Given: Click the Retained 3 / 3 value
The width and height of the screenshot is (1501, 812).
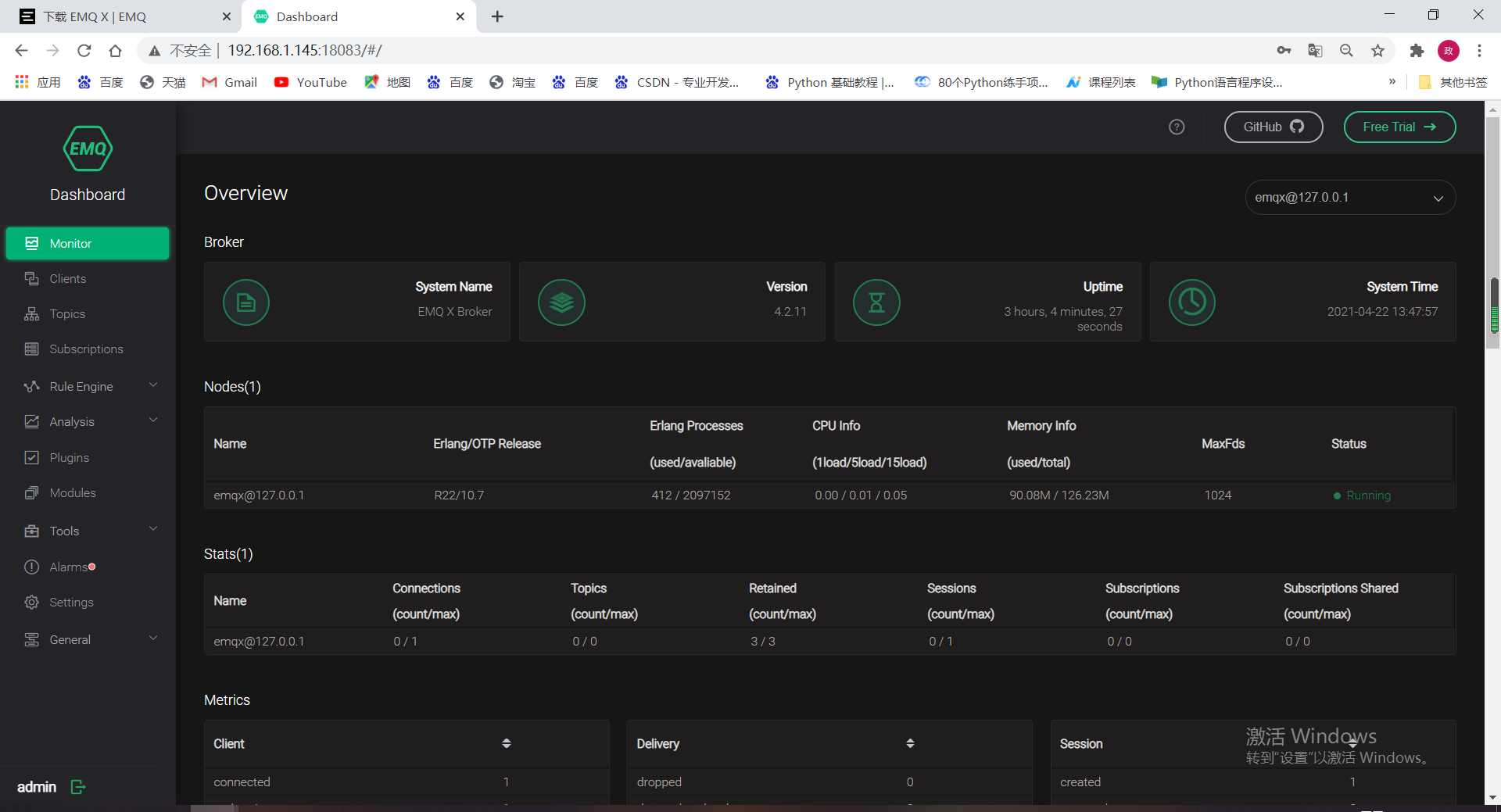Looking at the screenshot, I should pyautogui.click(x=763, y=642).
